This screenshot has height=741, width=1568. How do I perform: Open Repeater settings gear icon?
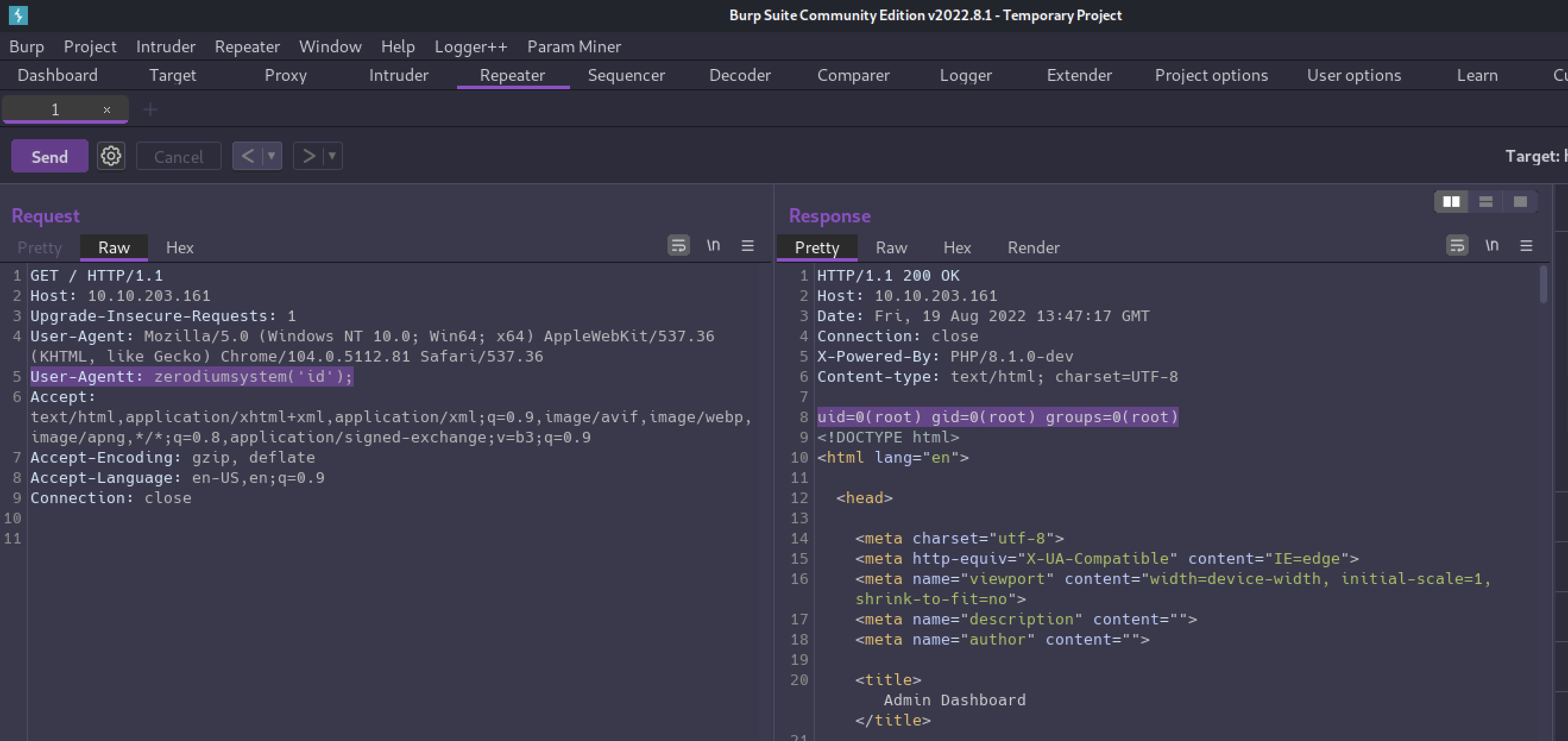click(x=111, y=156)
